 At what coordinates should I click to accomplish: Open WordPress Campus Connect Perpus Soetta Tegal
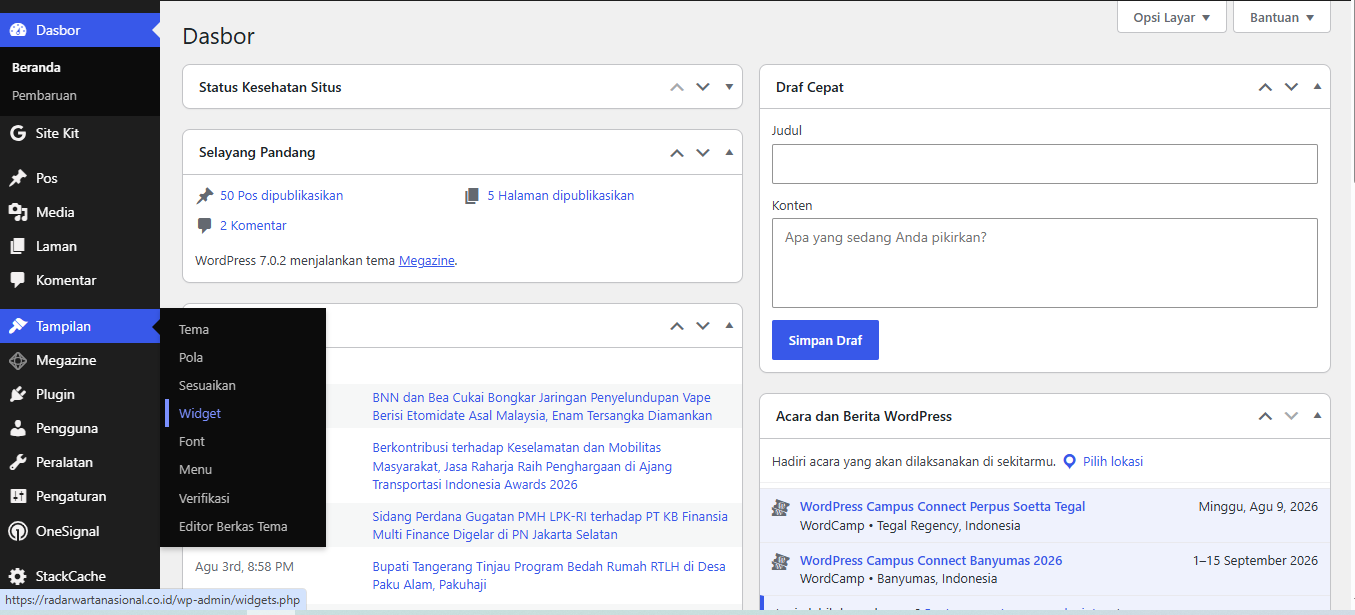pos(942,507)
